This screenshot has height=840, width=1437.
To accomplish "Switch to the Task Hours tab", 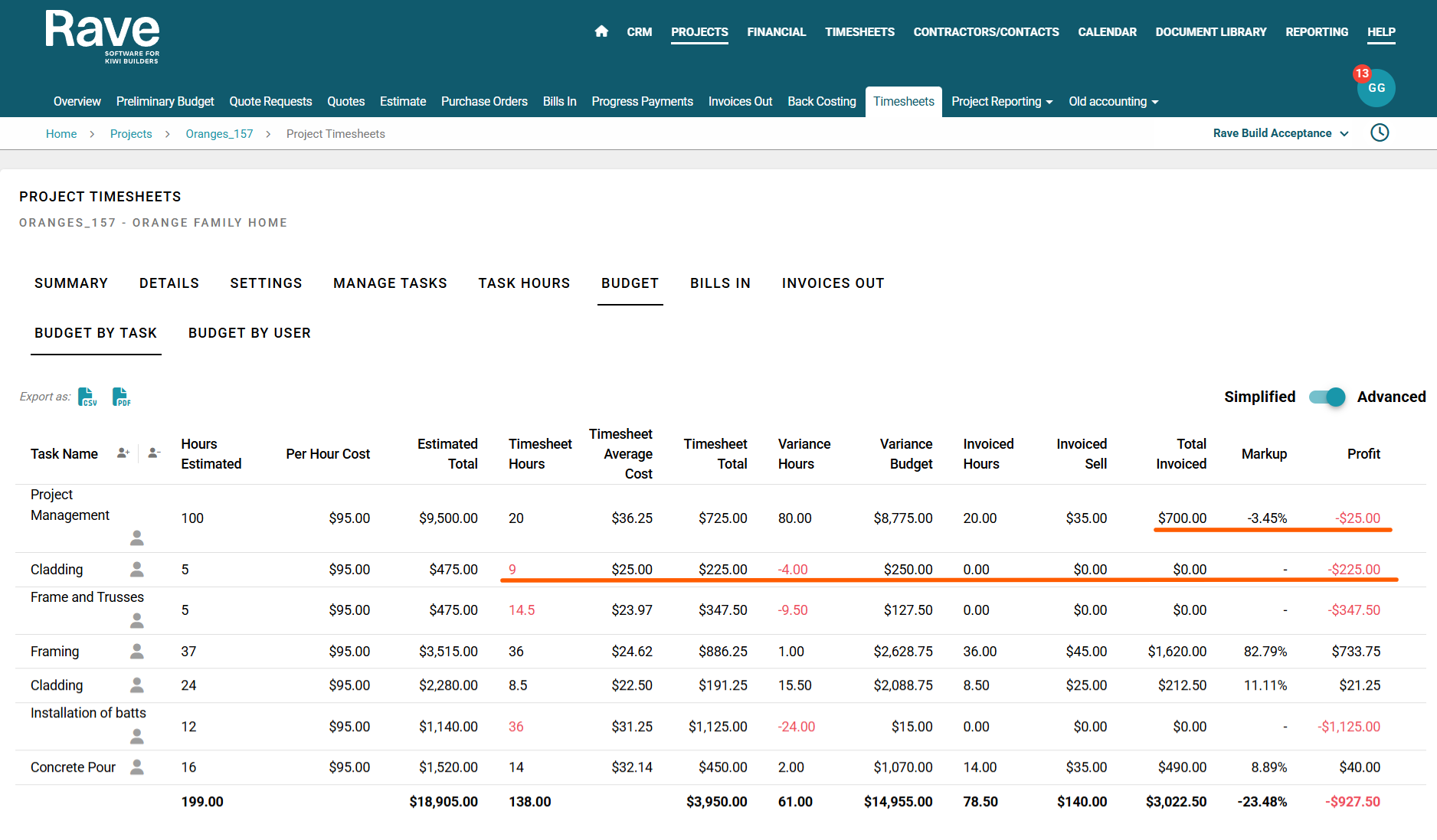I will (x=524, y=283).
